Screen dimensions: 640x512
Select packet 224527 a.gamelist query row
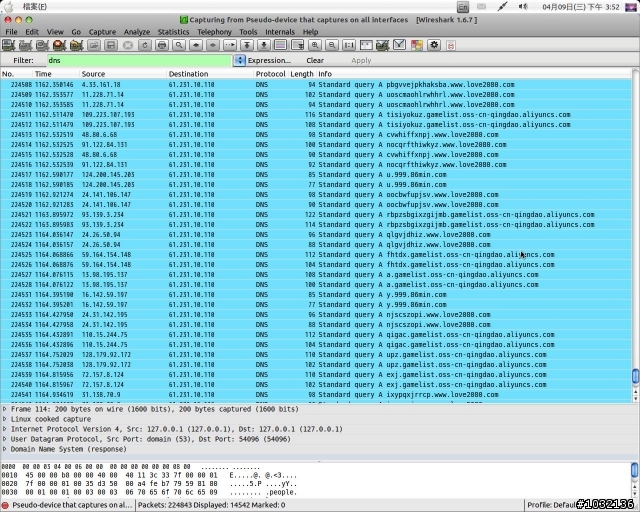pos(316,275)
